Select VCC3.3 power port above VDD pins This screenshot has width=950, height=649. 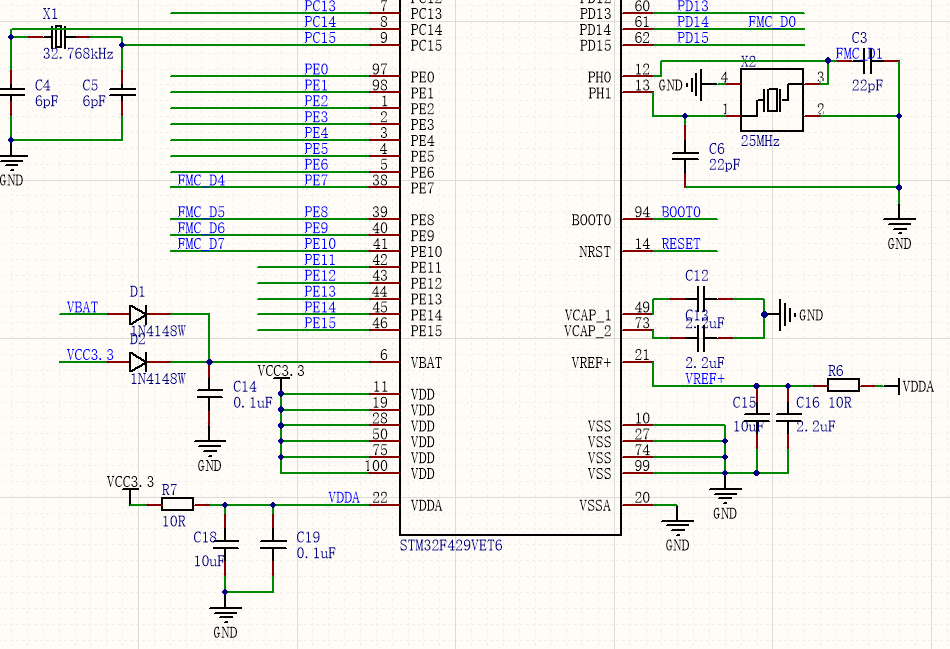point(281,376)
